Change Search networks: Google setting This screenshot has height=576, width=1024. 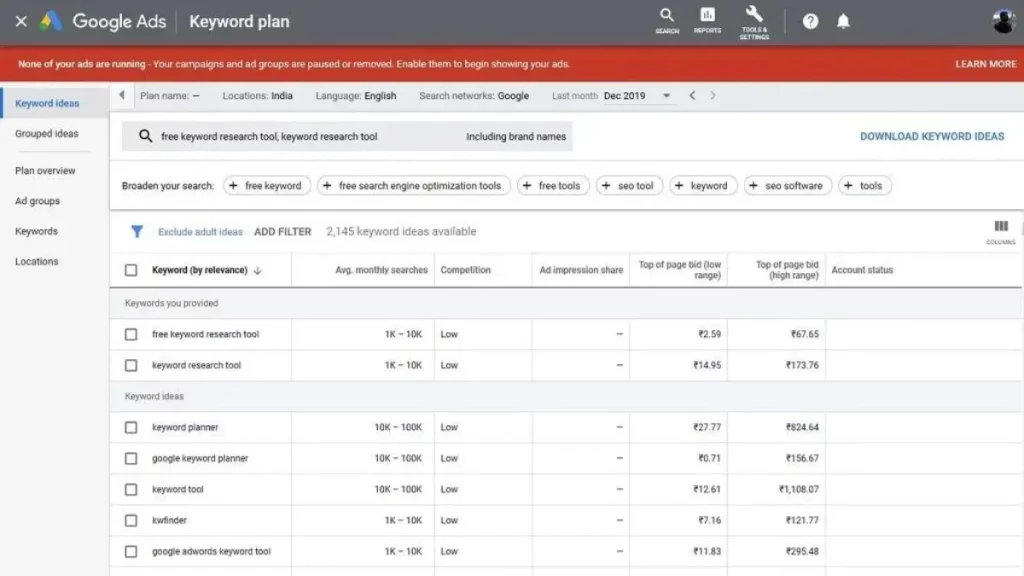[474, 95]
